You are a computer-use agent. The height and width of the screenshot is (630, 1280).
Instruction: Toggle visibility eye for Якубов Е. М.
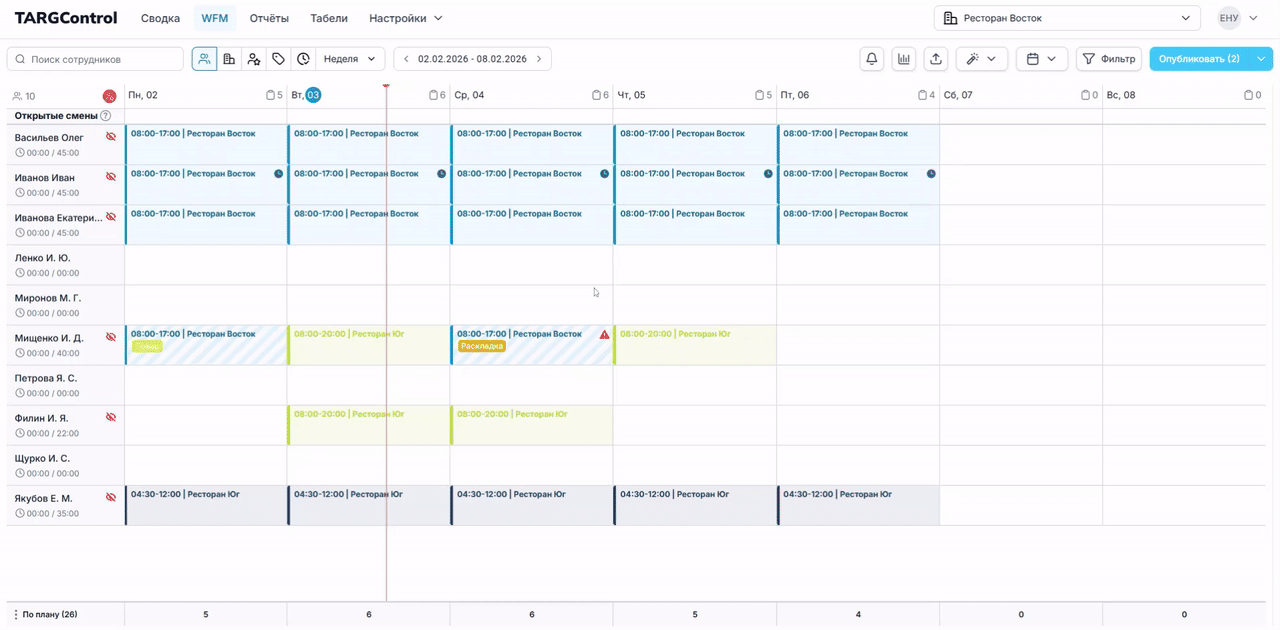click(x=111, y=497)
